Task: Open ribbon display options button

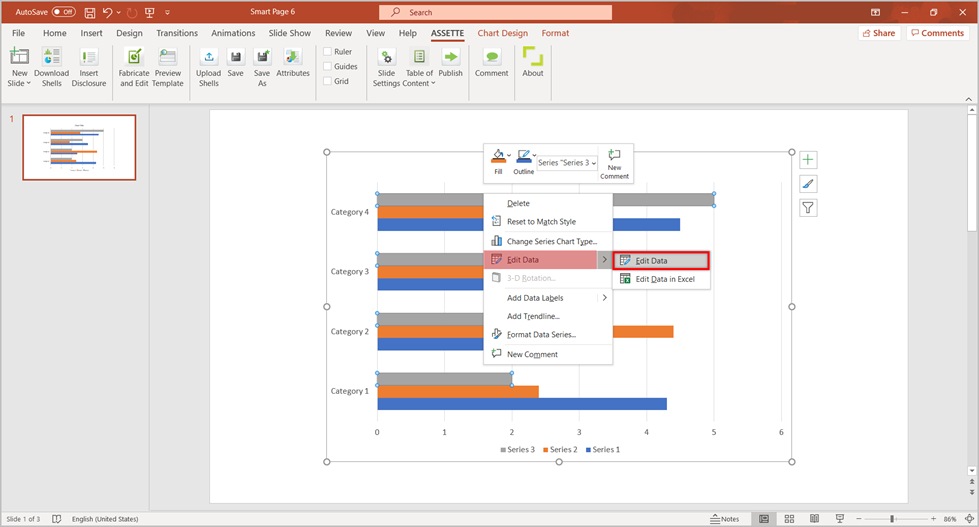Action: 875,12
